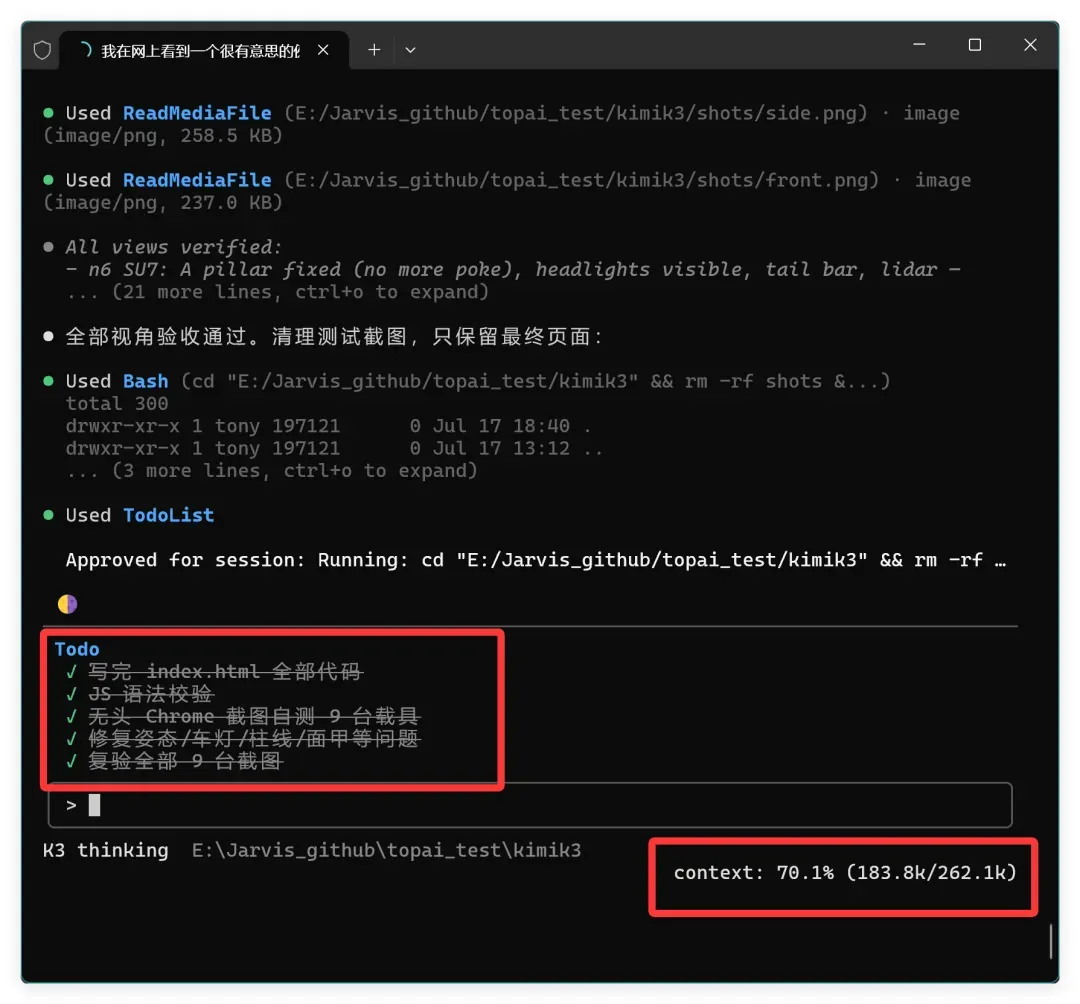Open a new tab with plus icon
This screenshot has height=1004, width=1080.
374,50
